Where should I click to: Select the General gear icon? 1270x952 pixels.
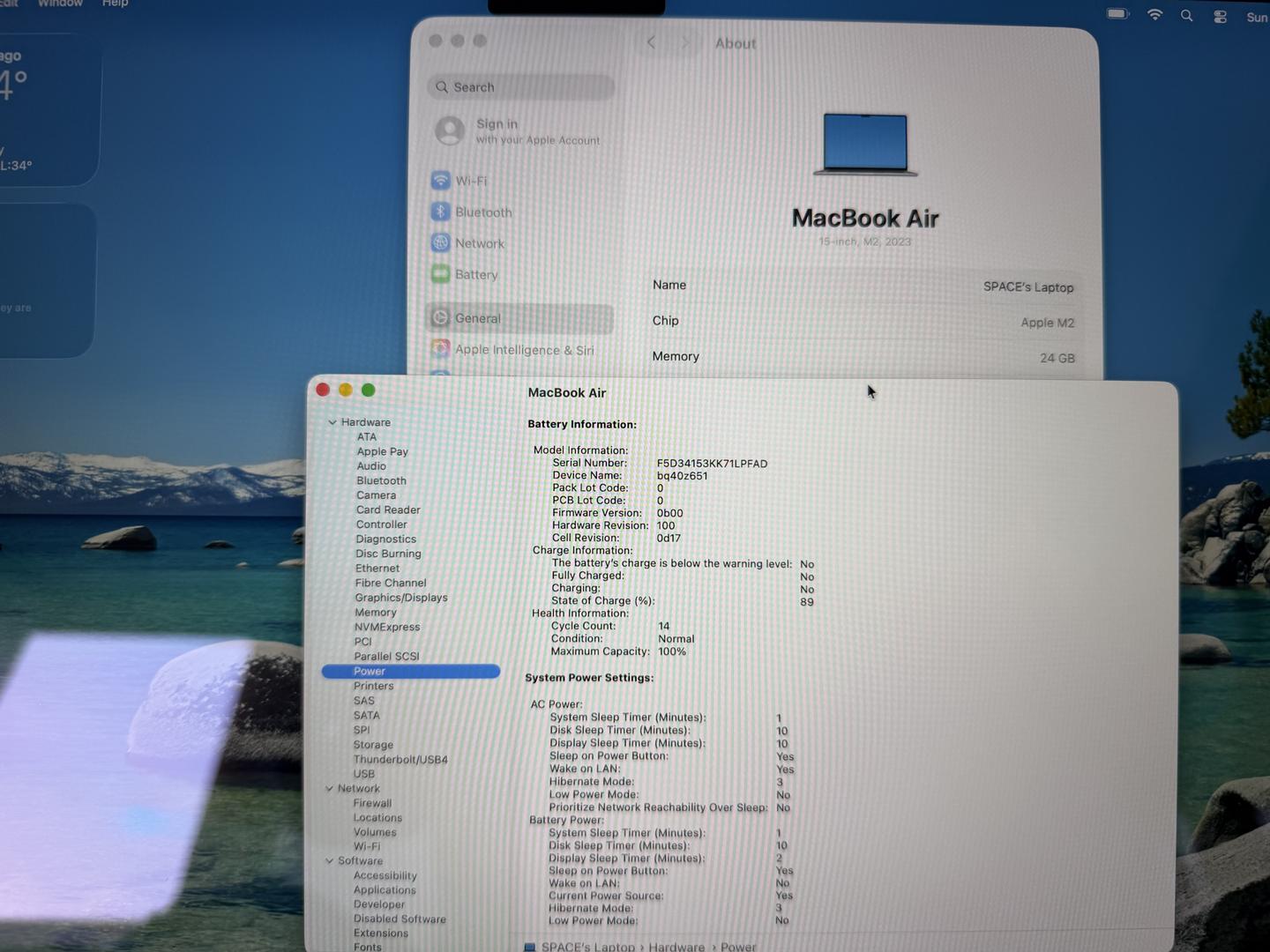(440, 318)
